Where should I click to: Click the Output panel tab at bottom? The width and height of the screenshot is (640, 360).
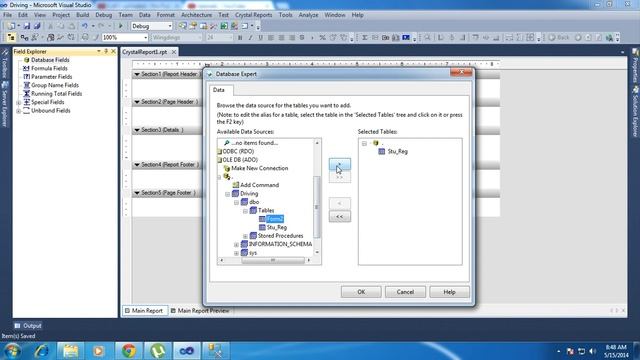(28, 326)
